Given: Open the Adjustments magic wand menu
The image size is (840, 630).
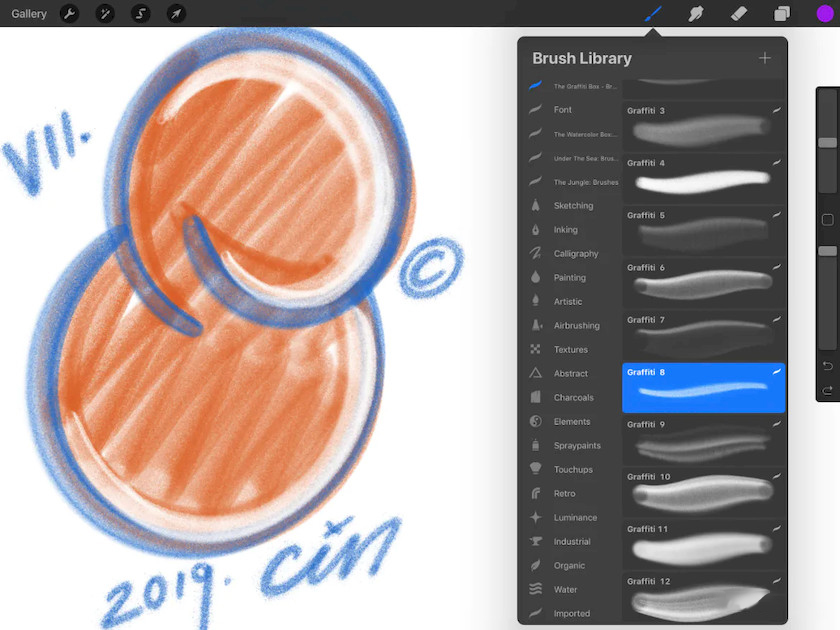Looking at the screenshot, I should coord(105,14).
